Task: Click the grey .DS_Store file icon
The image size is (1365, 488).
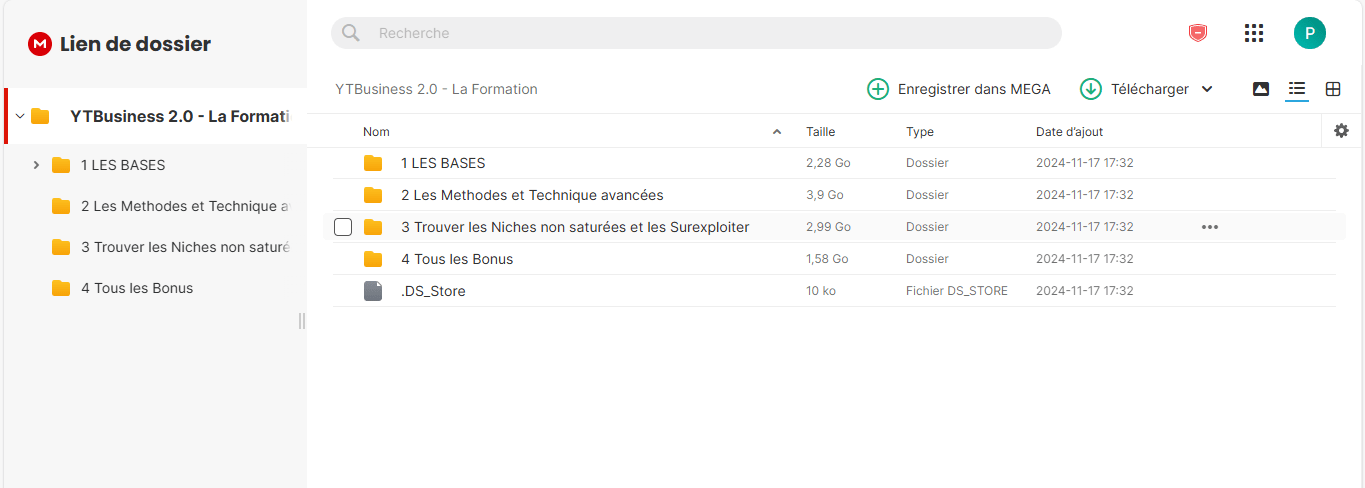Action: point(373,291)
